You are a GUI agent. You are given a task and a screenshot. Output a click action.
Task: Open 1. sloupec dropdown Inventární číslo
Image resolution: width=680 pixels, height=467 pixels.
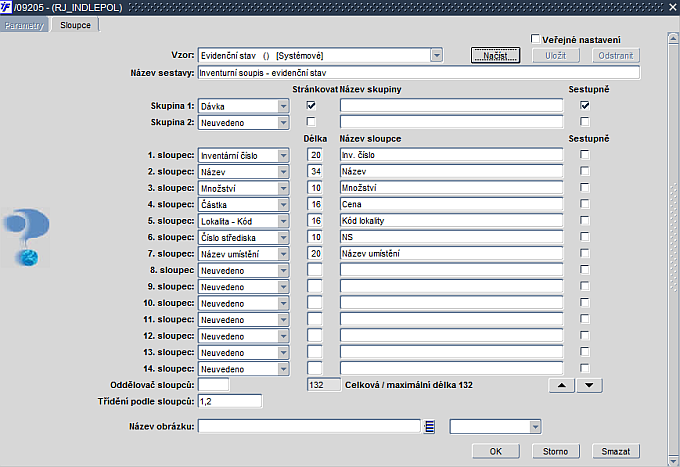(283, 156)
